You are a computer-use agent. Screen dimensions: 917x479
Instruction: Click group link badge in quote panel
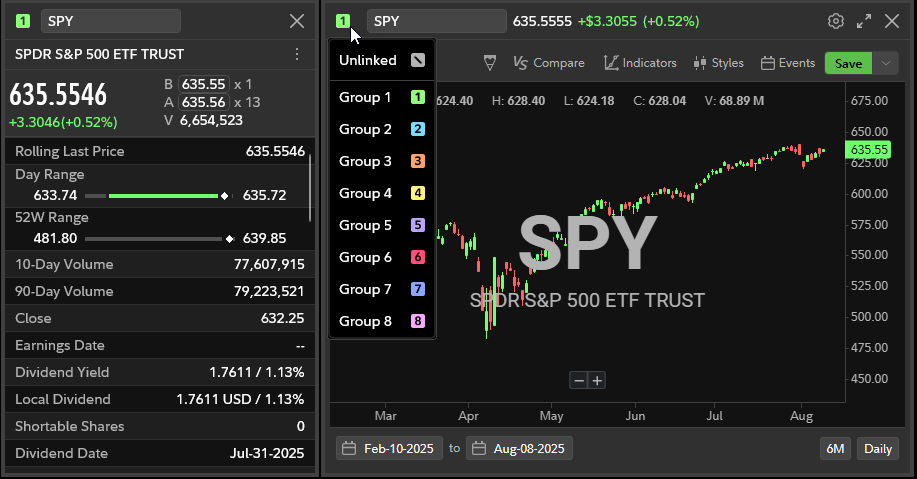coord(23,21)
